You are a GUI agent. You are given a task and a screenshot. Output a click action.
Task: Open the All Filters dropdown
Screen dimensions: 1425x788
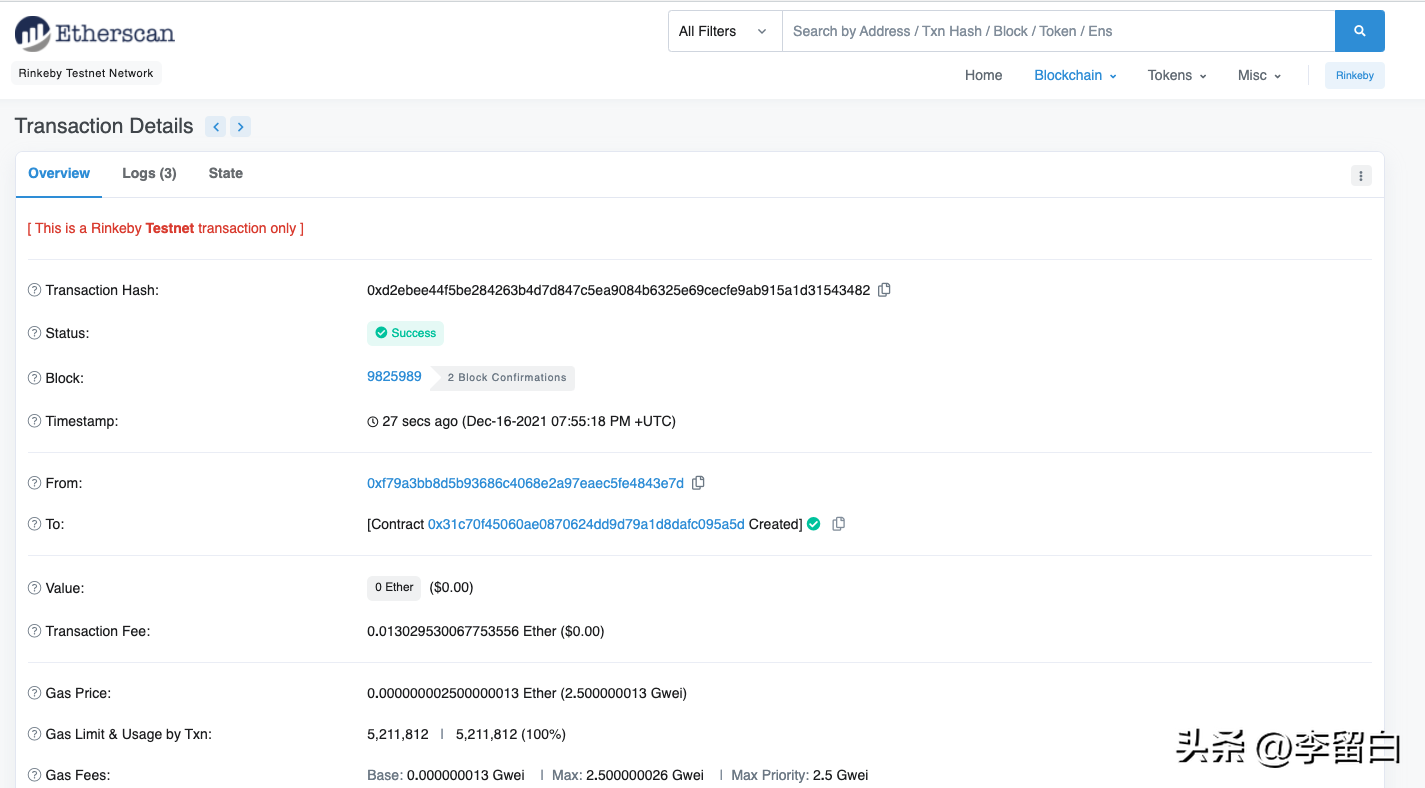[x=724, y=31]
